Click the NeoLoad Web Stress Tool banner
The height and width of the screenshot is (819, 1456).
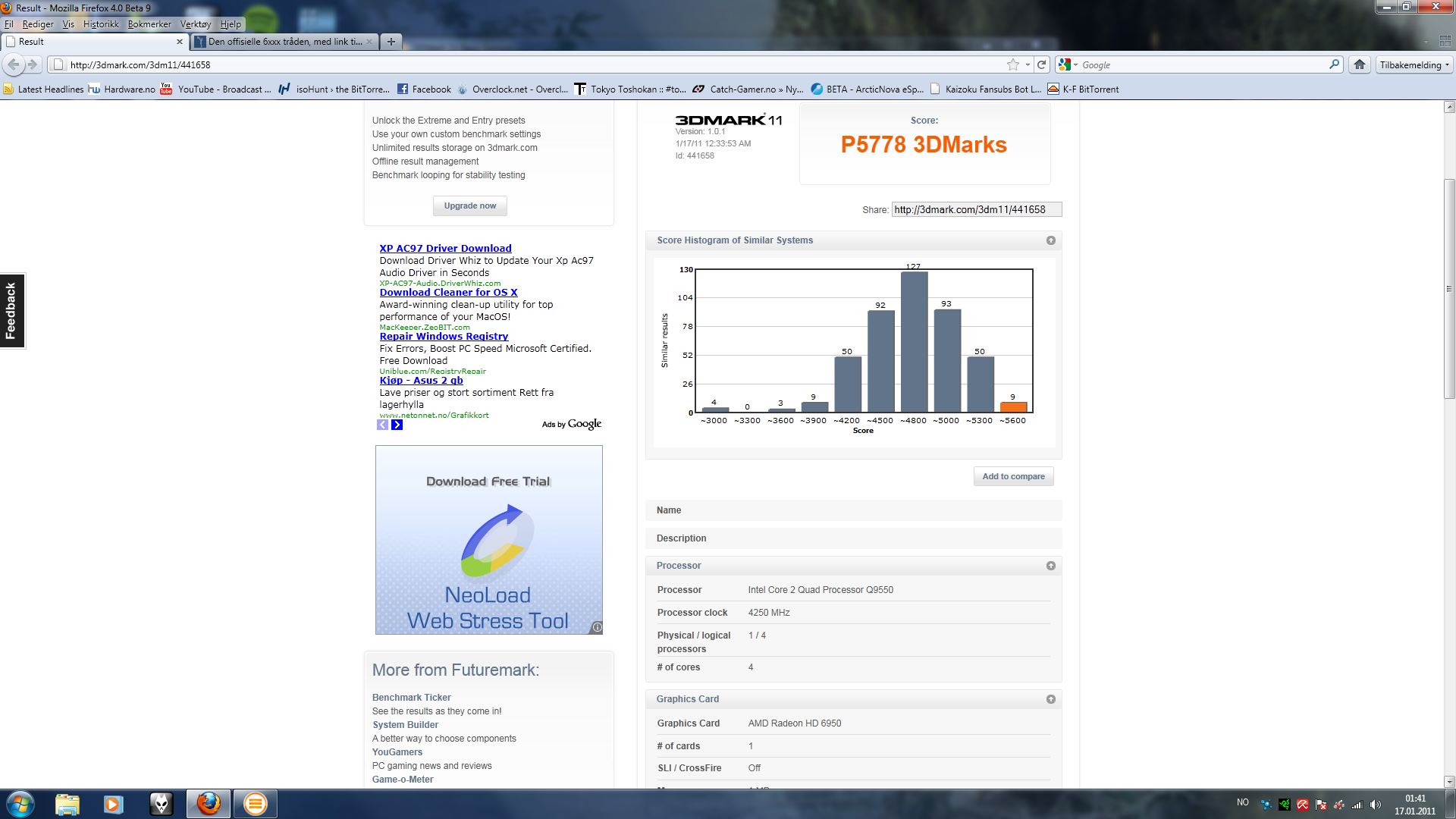tap(488, 540)
